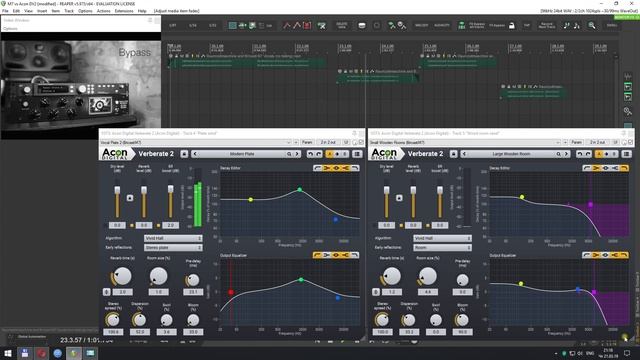
Task: Click the white drum-shaped toolbar icon
Action: point(362,25)
